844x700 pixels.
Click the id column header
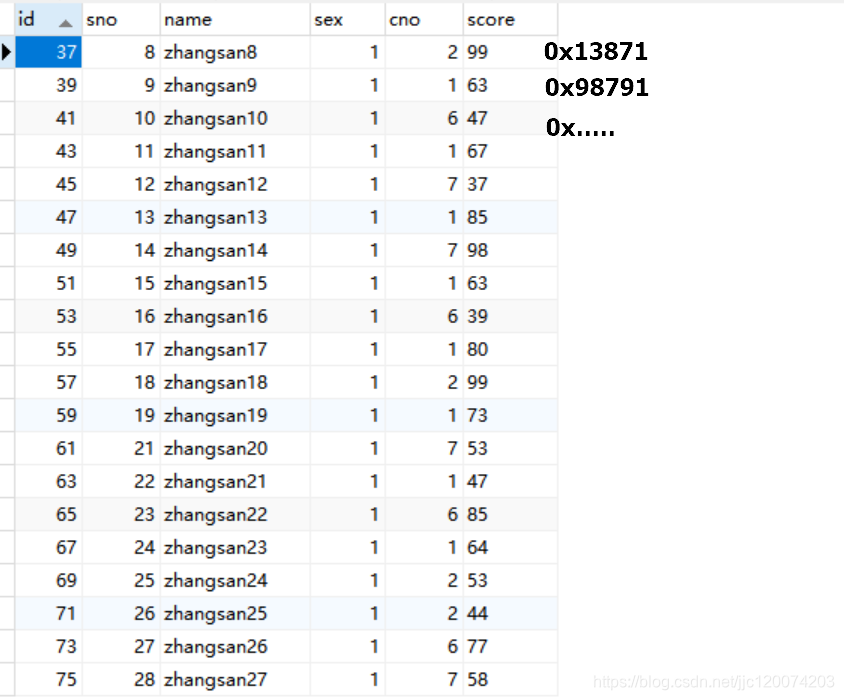click(48, 20)
